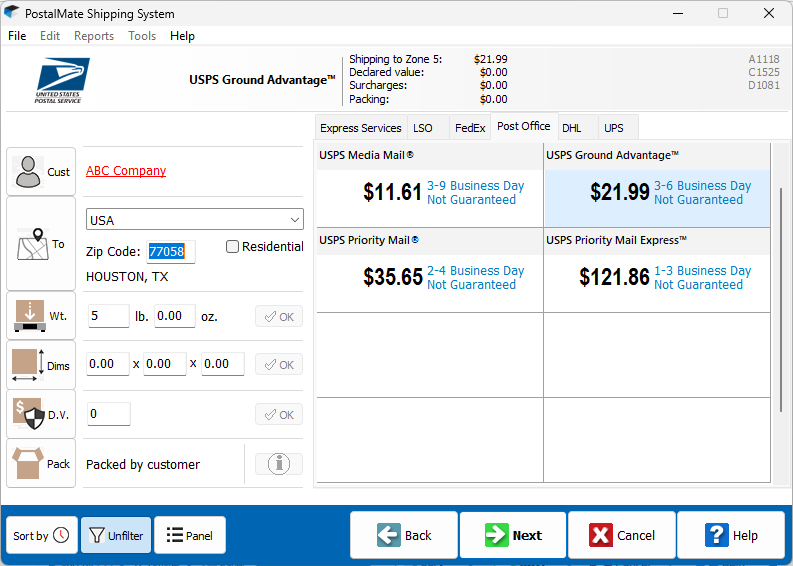Confirm weight with its OK button
The height and width of the screenshot is (566, 793).
point(279,317)
